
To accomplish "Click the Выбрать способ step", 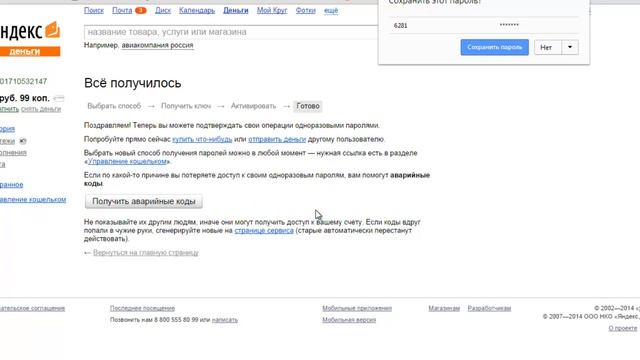I will [x=114, y=106].
